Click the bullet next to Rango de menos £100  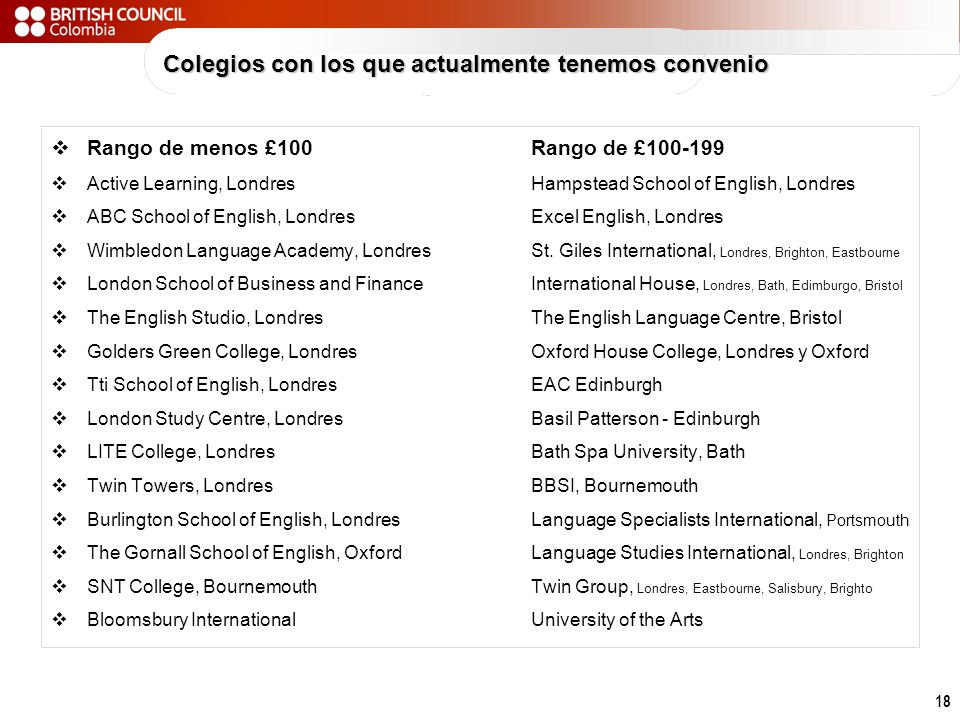tap(60, 148)
